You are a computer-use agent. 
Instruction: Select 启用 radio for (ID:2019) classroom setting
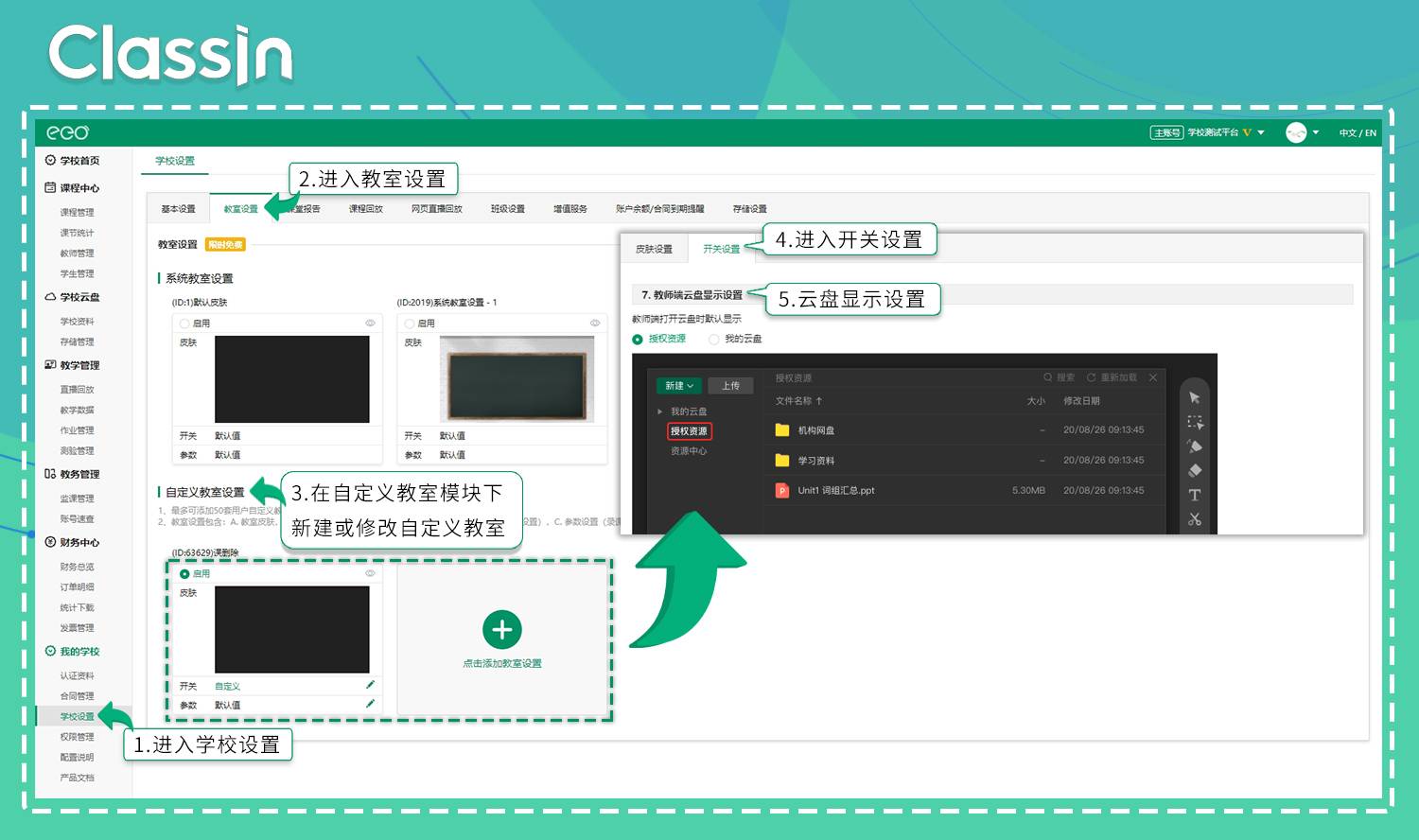click(x=410, y=324)
